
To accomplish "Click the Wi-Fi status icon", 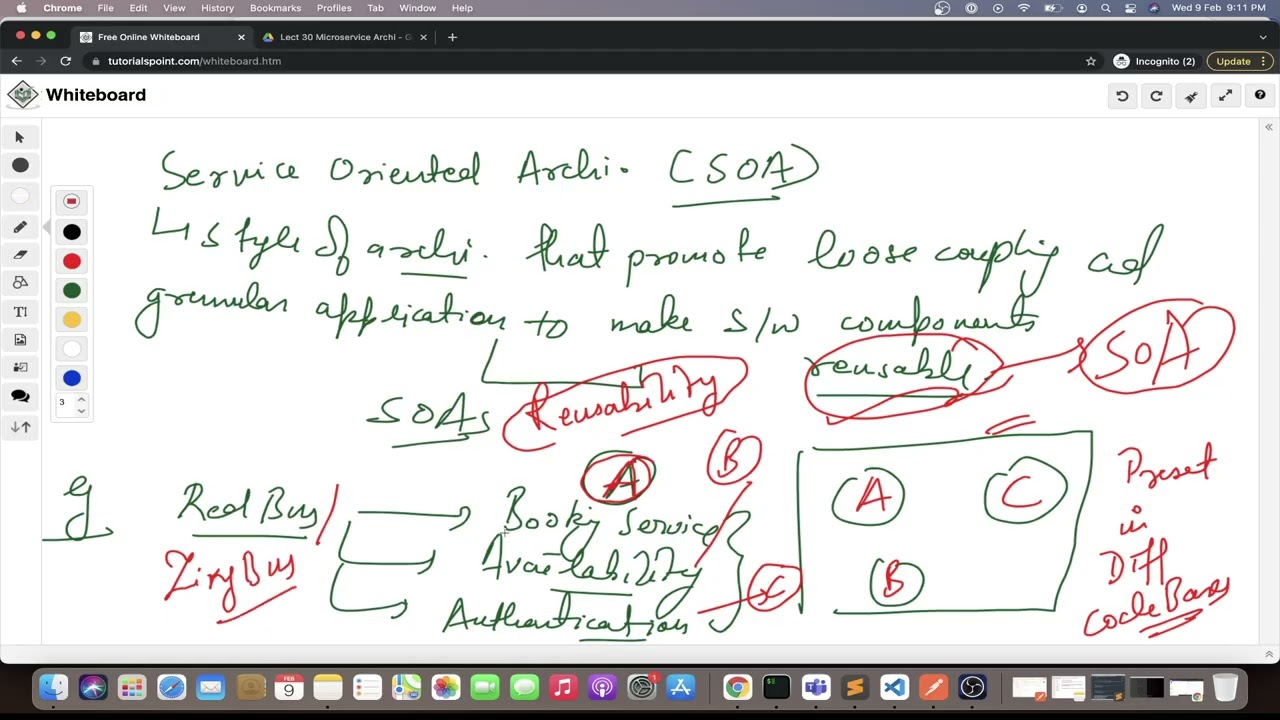I will click(1024, 8).
